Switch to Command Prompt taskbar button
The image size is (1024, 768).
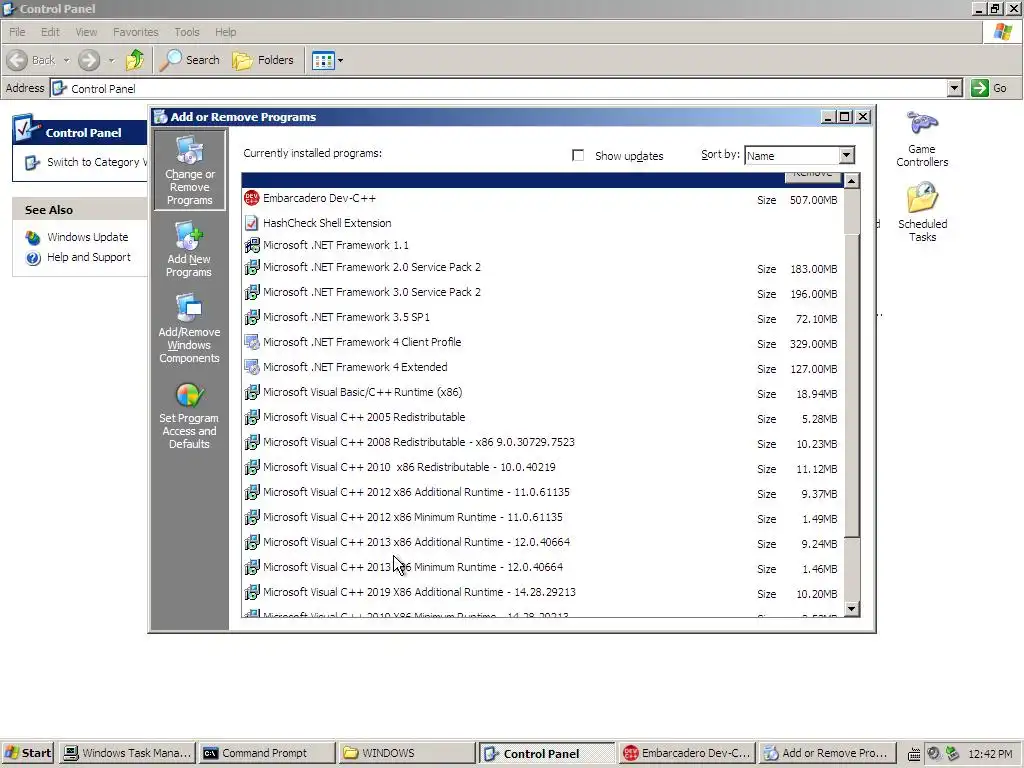267,753
